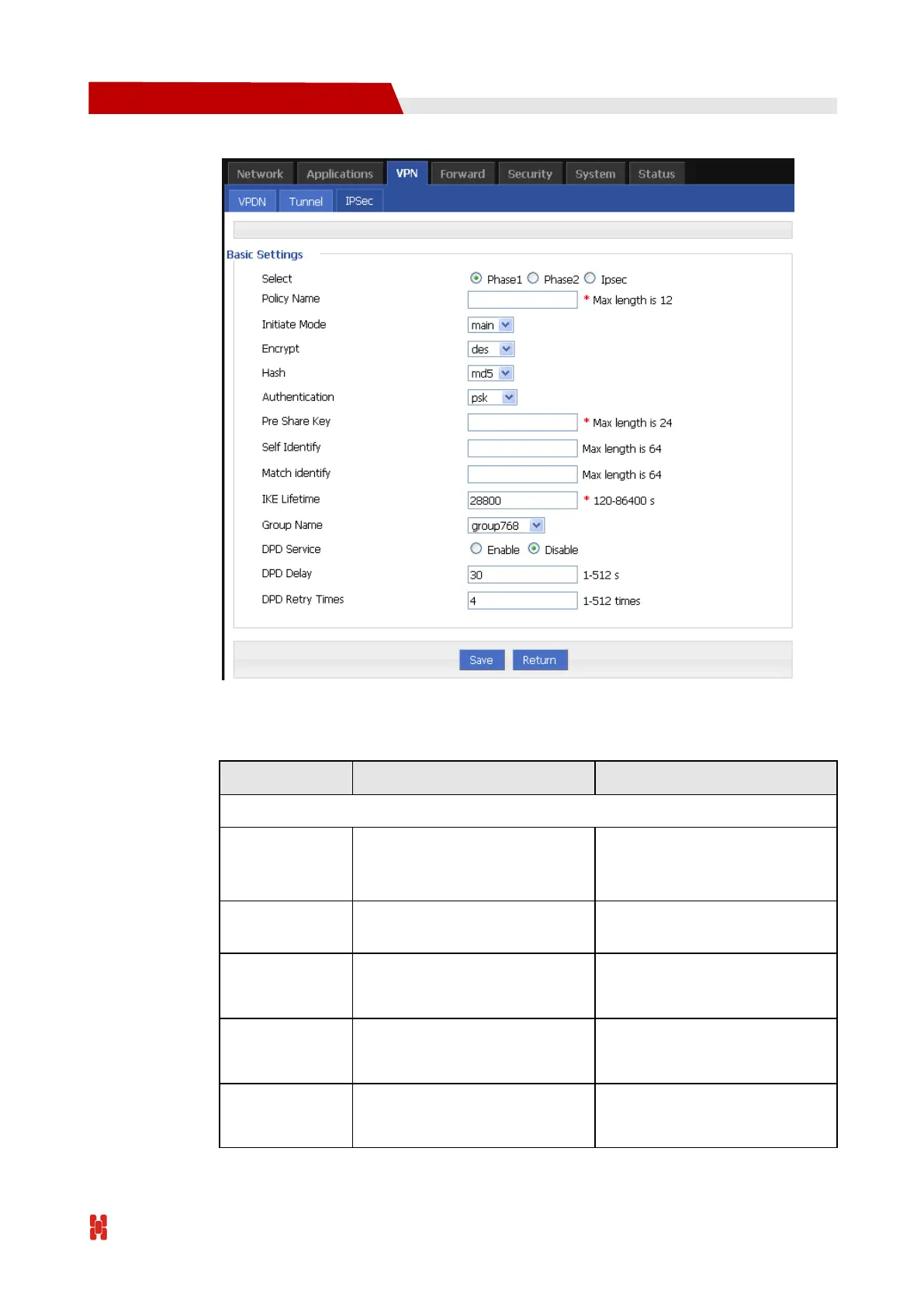
Task: Open the Status tab
Action: [656, 174]
